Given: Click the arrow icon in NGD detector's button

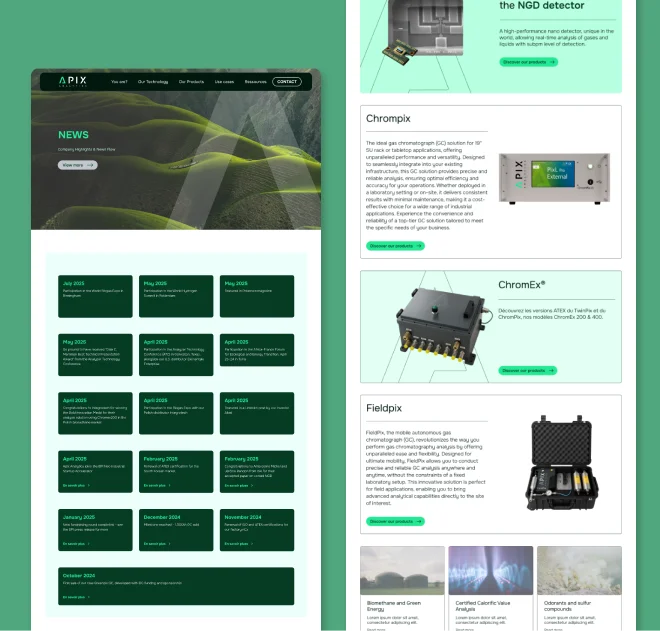Looking at the screenshot, I should (x=552, y=62).
